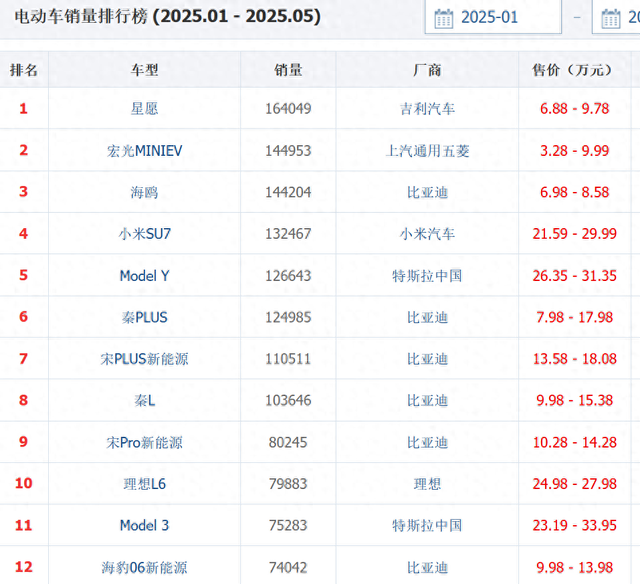Open the start date field 2025-01
Viewport: 640px width, 584px height.
(x=493, y=17)
